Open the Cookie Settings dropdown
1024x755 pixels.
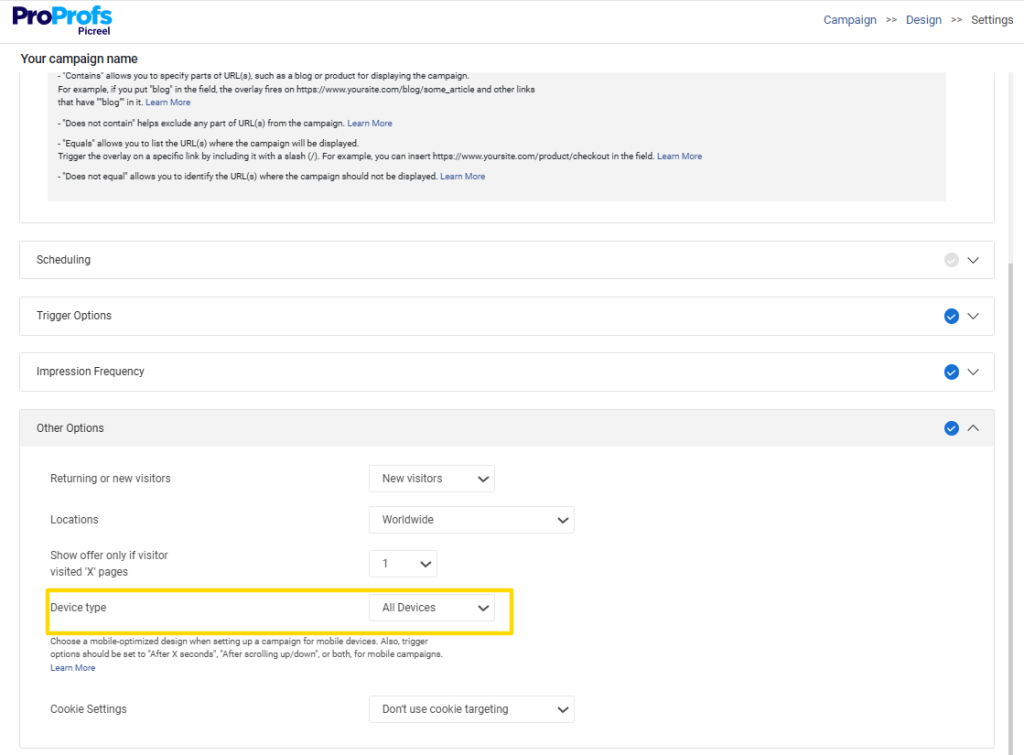coord(471,710)
